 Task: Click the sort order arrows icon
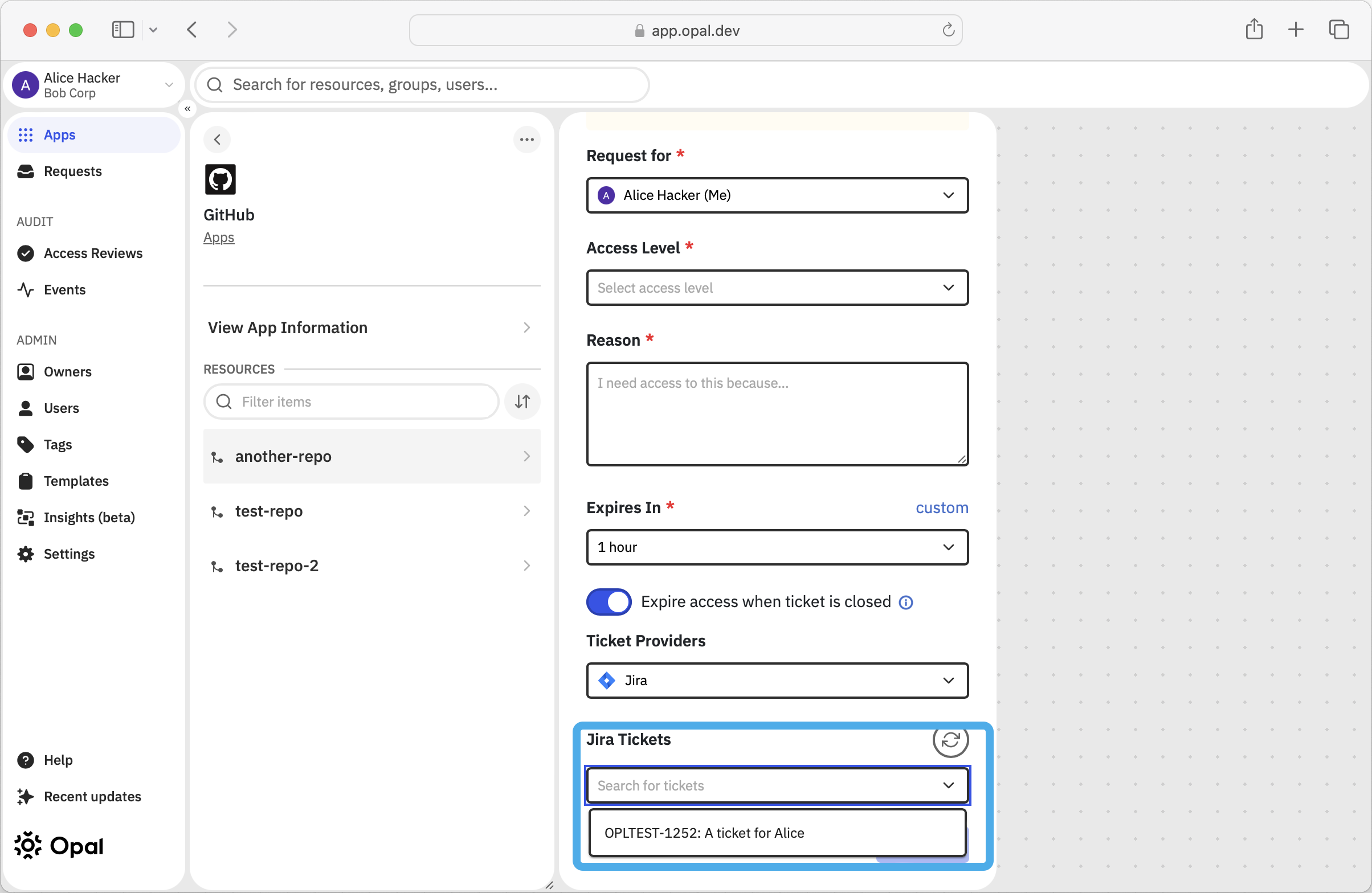522,402
